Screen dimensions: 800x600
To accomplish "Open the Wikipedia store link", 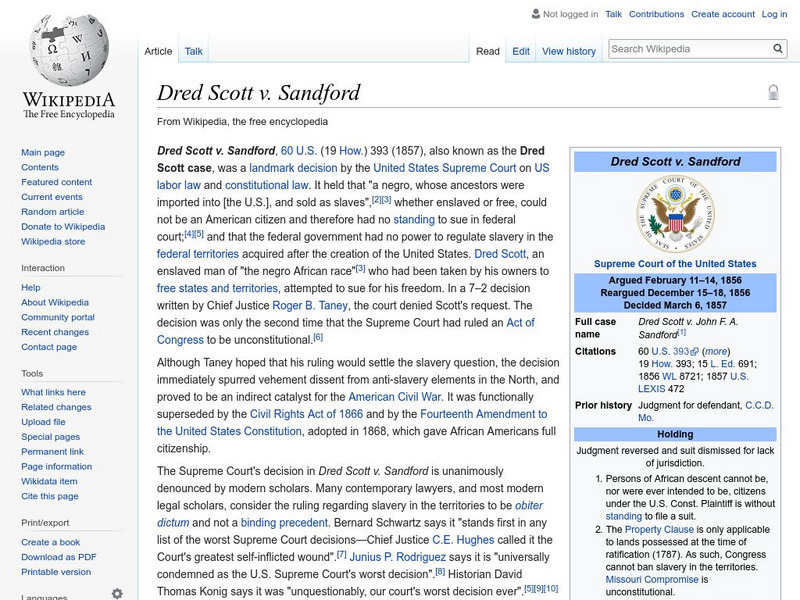I will tap(53, 241).
